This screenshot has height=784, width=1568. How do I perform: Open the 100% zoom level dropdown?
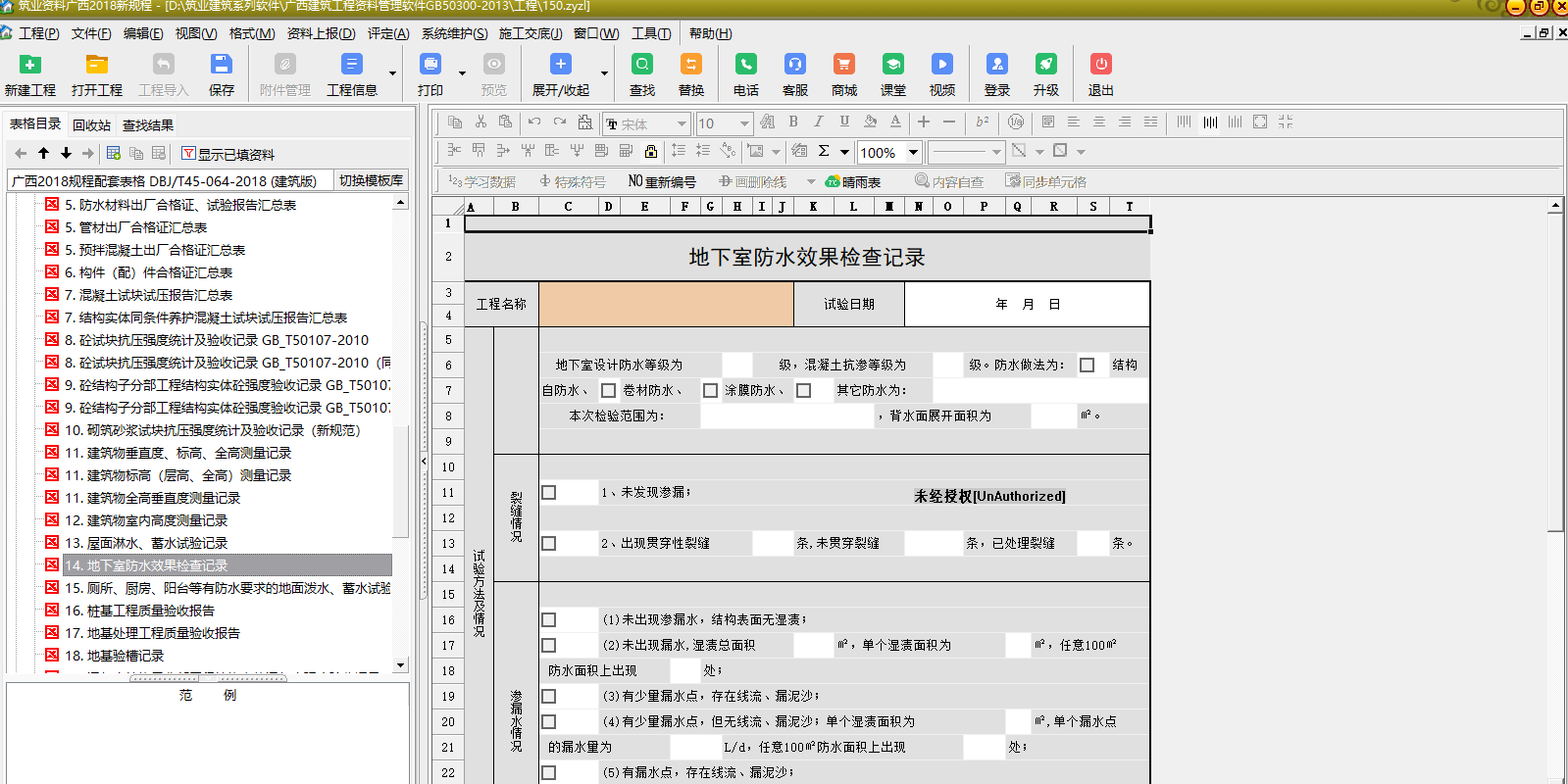pyautogui.click(x=913, y=152)
